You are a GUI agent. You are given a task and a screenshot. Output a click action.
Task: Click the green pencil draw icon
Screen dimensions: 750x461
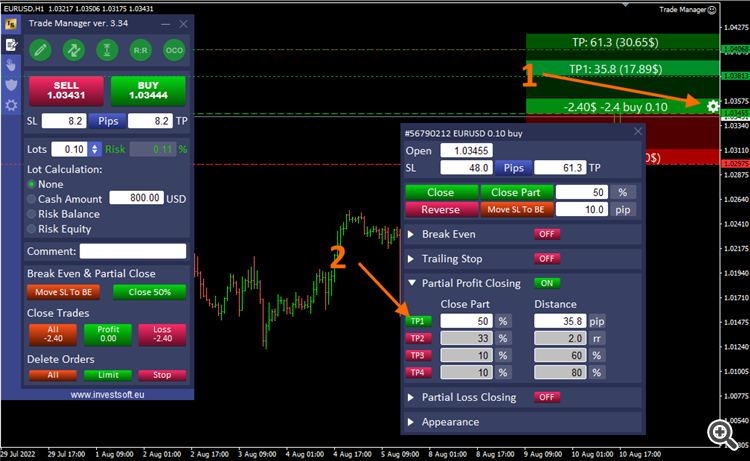pyautogui.click(x=40, y=50)
